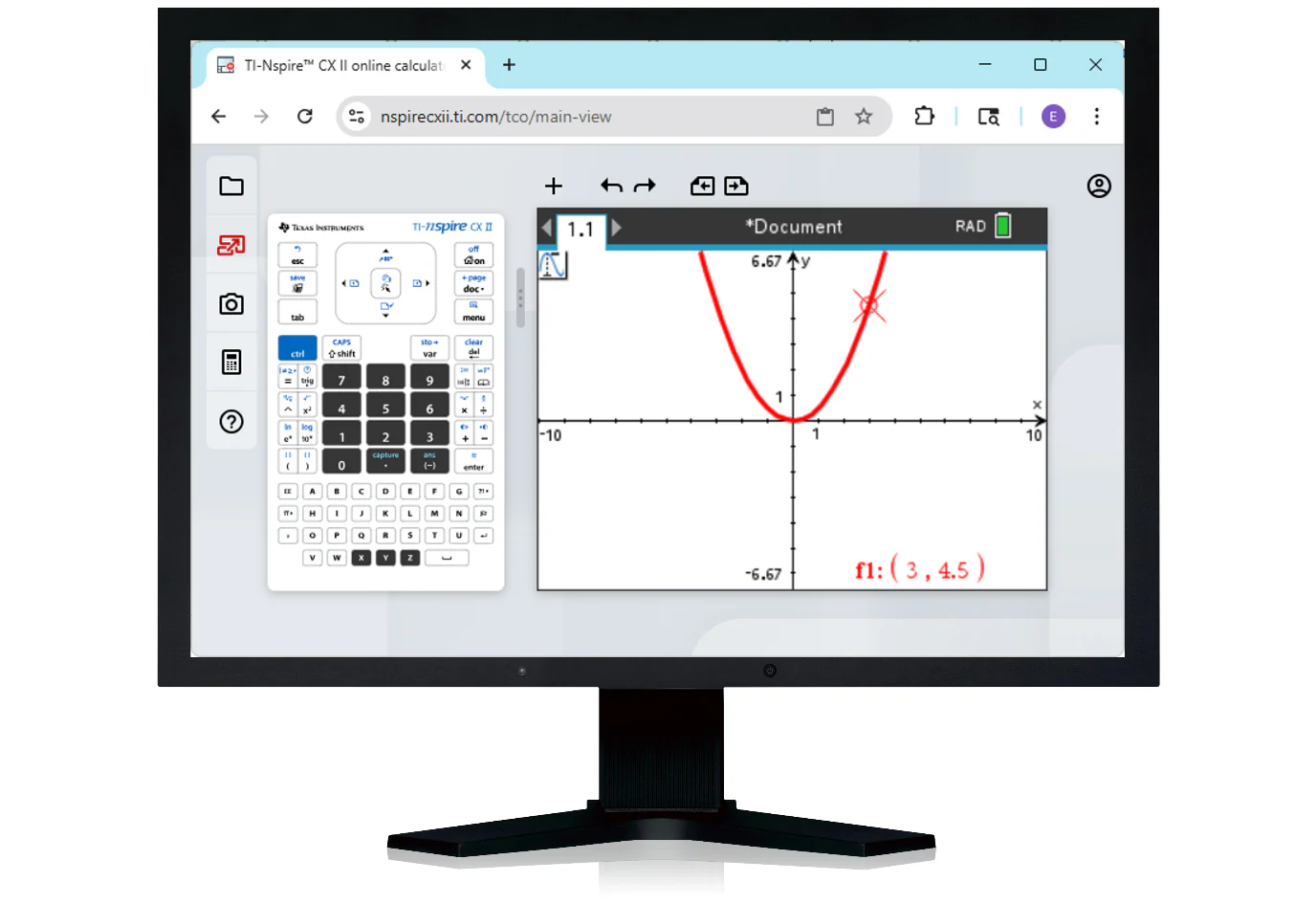This screenshot has height=904, width=1316.
Task: Tap the equals key
Action: coord(288,377)
